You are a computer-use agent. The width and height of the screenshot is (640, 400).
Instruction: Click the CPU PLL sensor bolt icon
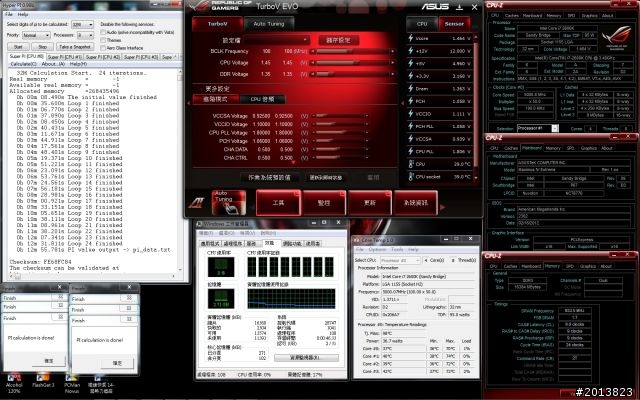[x=411, y=151]
